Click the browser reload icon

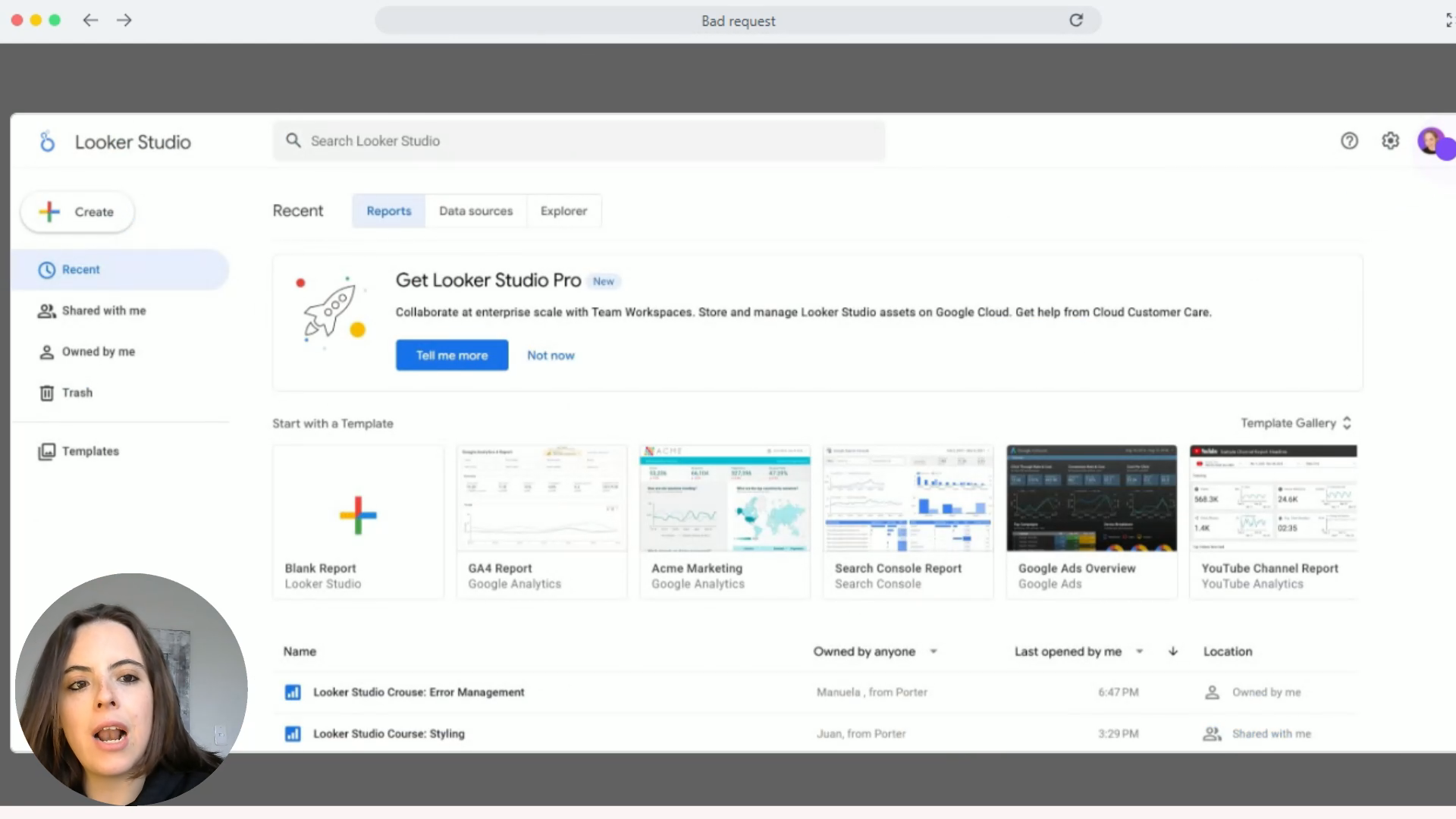(x=1076, y=20)
